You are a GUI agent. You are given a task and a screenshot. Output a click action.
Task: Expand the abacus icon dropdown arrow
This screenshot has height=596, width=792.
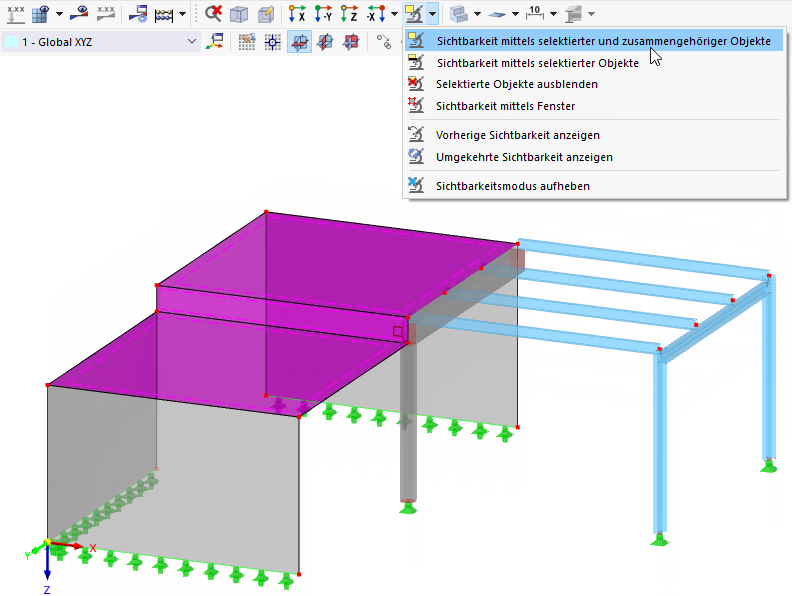click(182, 14)
